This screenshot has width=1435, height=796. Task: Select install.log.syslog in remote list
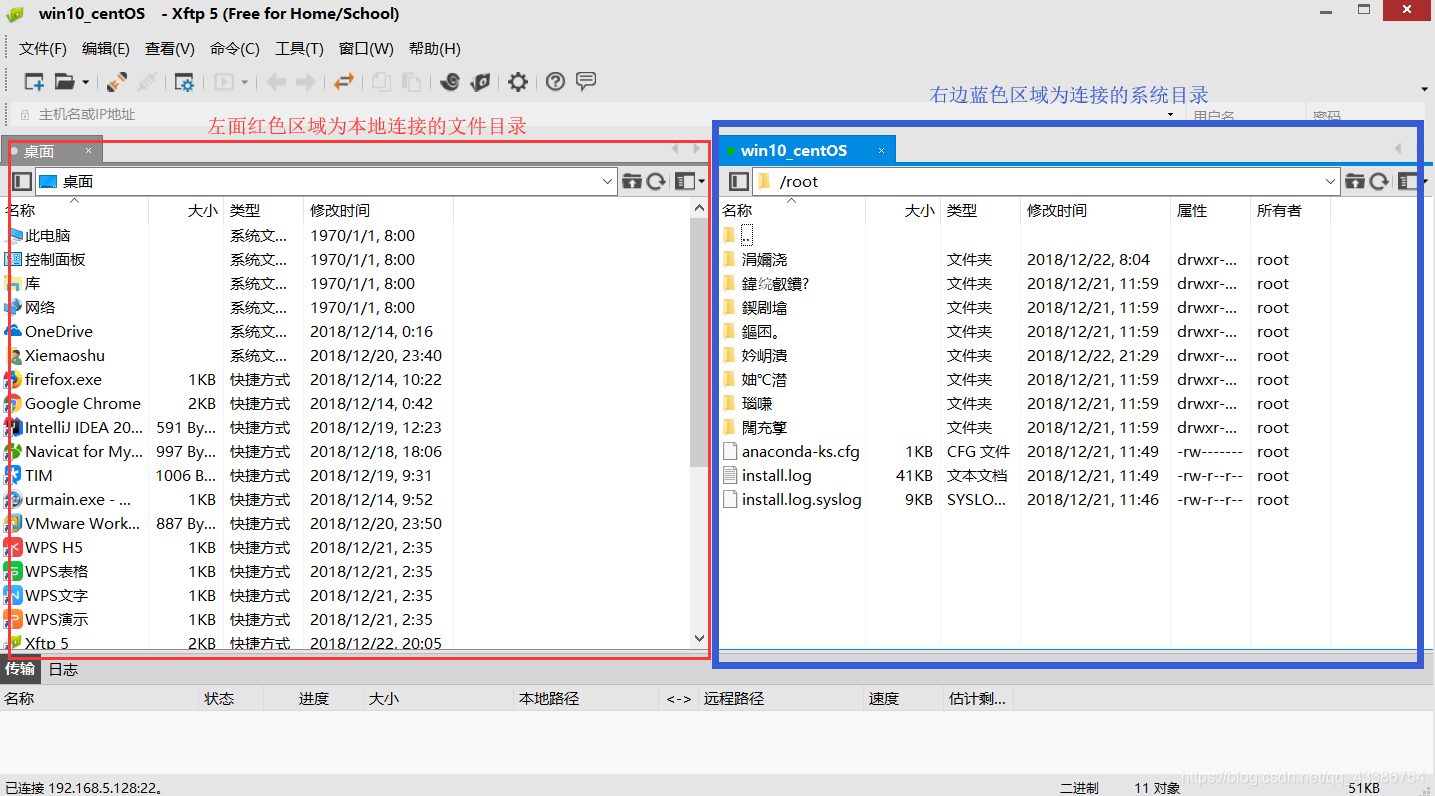coord(801,500)
